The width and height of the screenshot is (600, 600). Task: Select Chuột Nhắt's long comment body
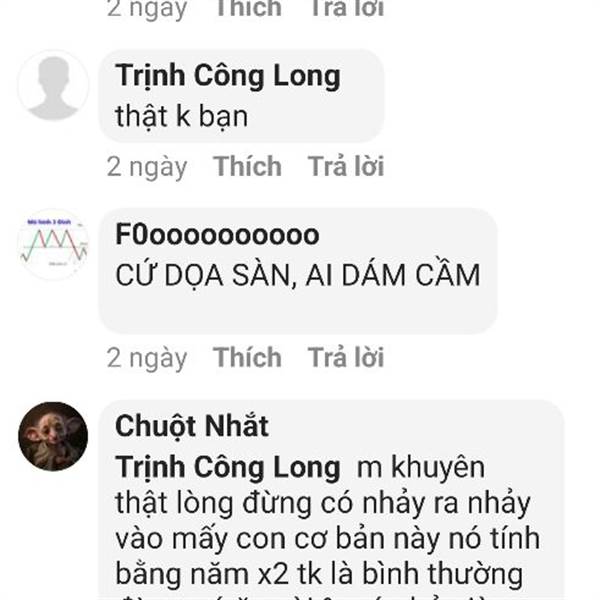click(x=328, y=526)
